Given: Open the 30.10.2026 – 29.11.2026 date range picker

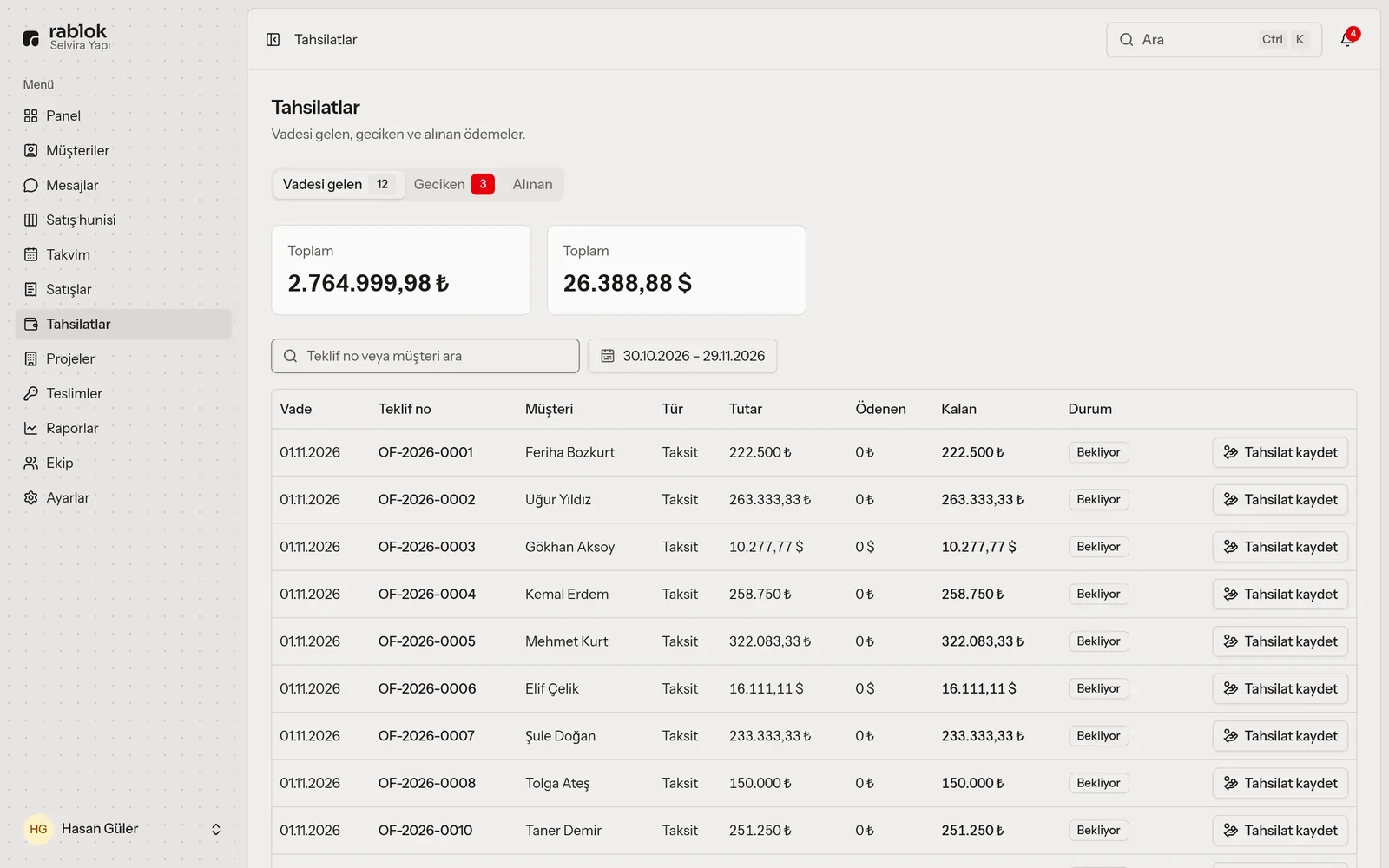Looking at the screenshot, I should tap(682, 356).
